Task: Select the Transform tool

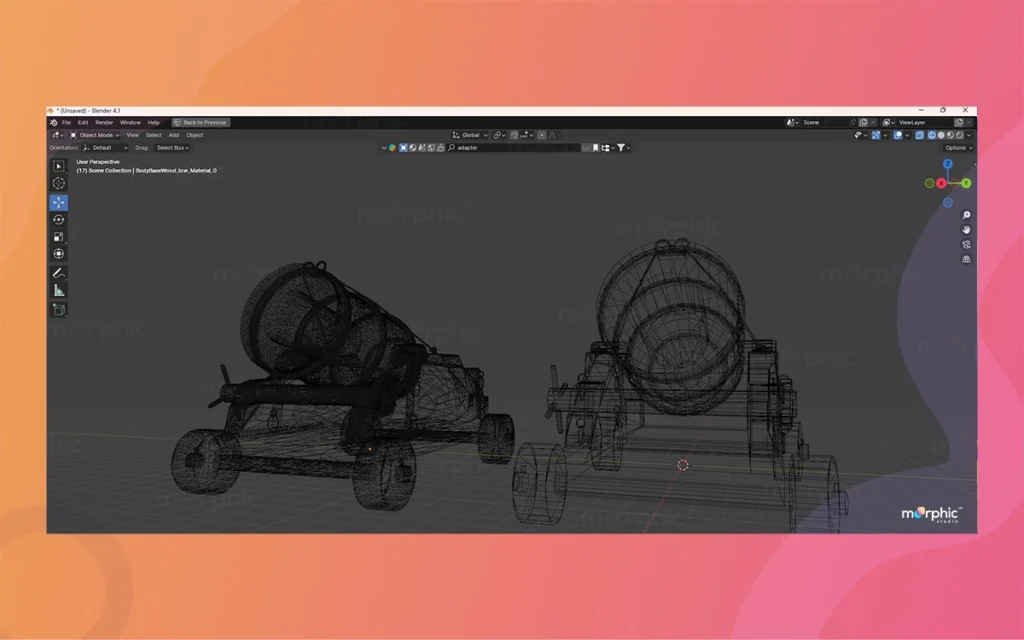Action: click(59, 253)
